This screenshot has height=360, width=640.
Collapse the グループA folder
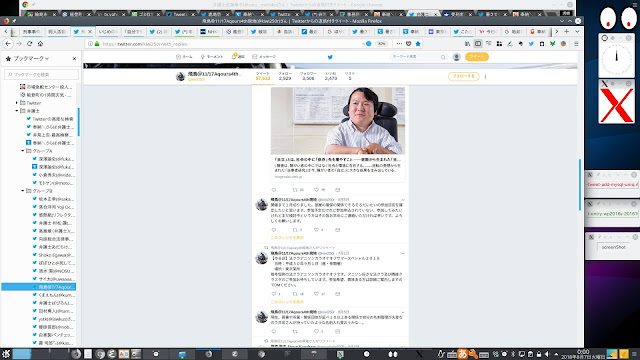[x=23, y=151]
